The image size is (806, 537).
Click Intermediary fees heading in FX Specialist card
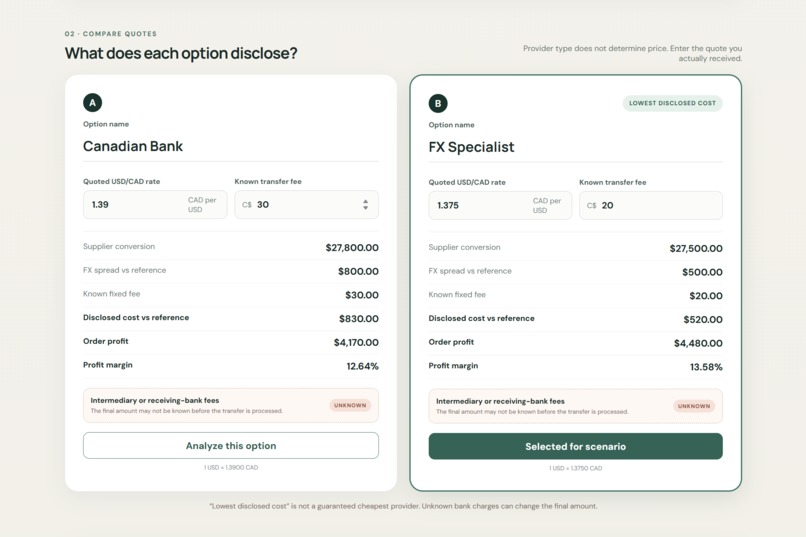[500, 401]
